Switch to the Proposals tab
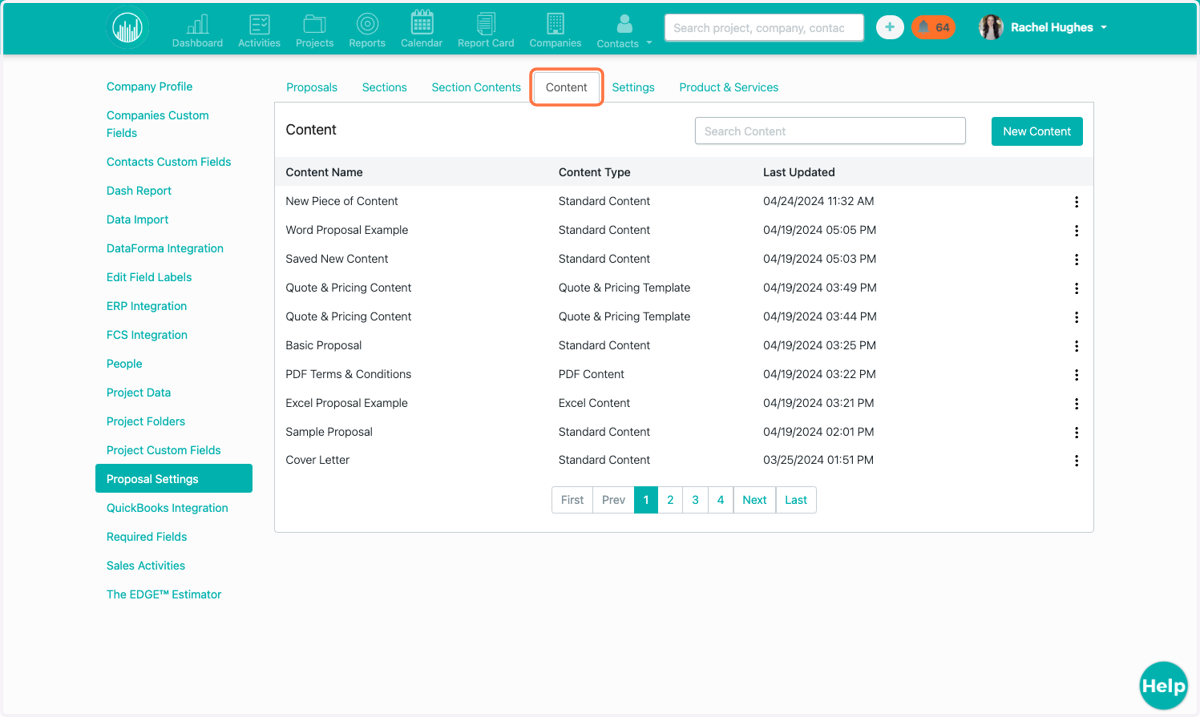Screen dimensions: 1200x717 tap(312, 87)
